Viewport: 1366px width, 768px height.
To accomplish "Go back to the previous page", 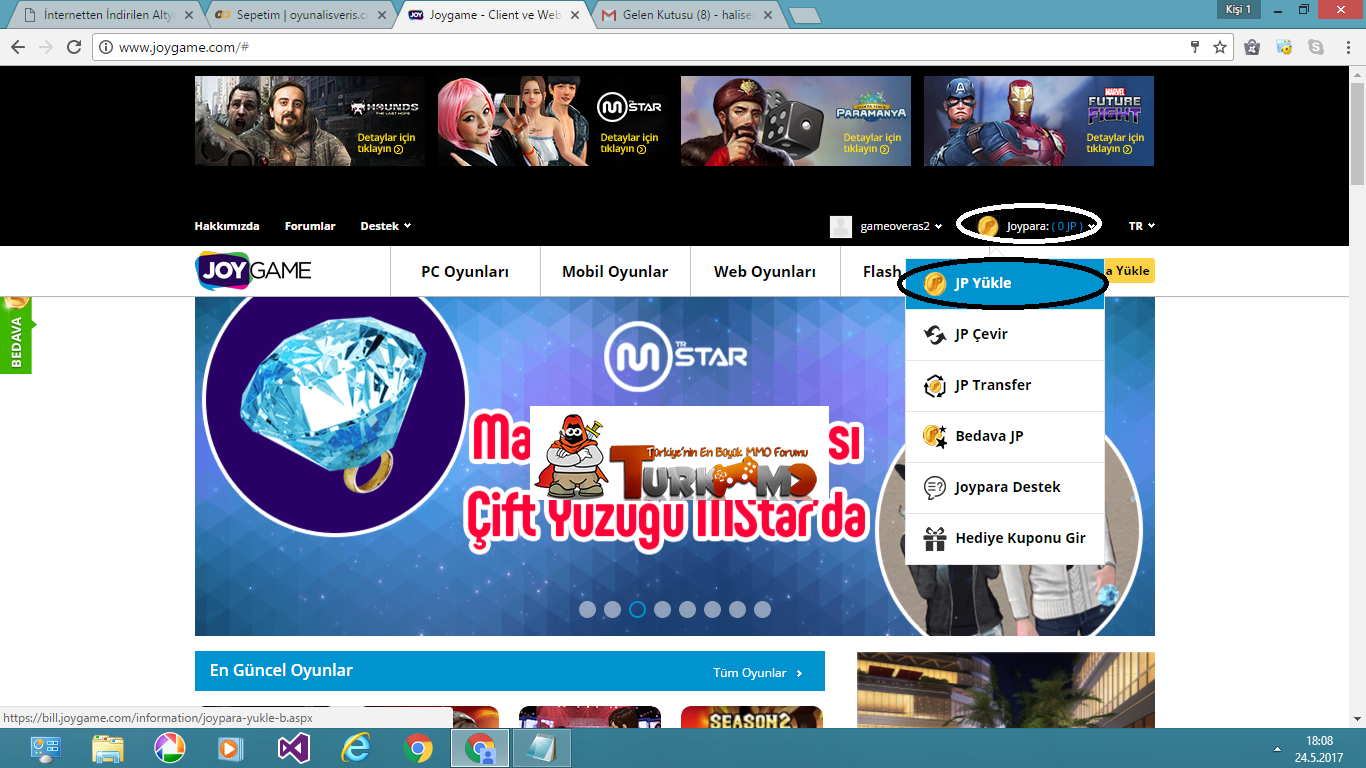I will pyautogui.click(x=18, y=47).
